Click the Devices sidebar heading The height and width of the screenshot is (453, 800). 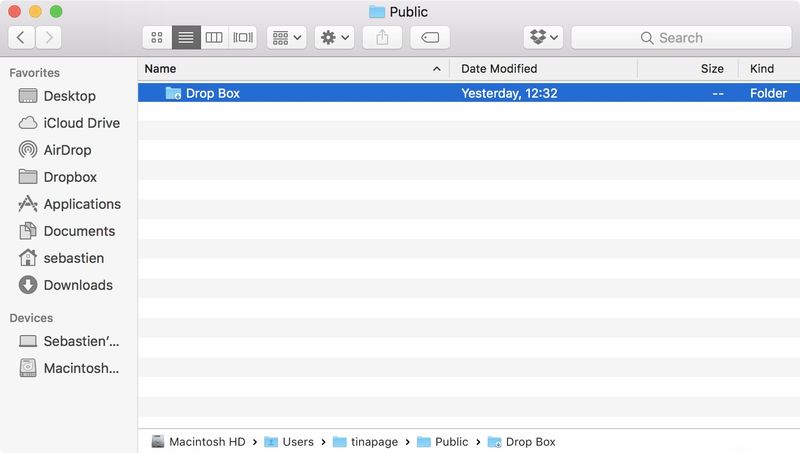31,318
